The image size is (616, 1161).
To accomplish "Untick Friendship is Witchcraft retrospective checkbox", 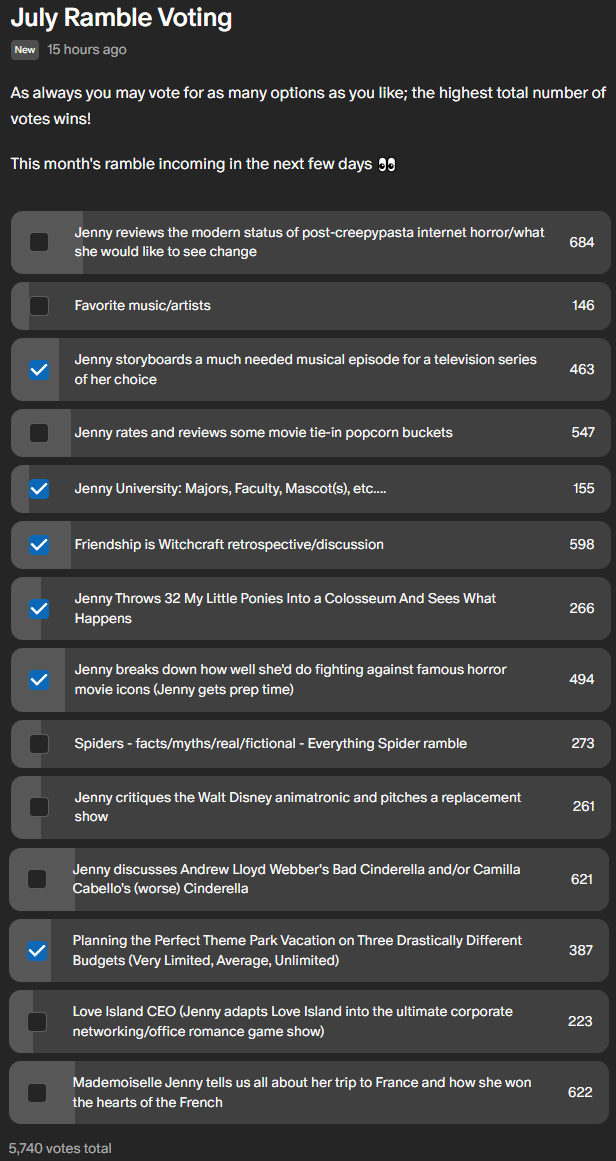I will pyautogui.click(x=38, y=545).
